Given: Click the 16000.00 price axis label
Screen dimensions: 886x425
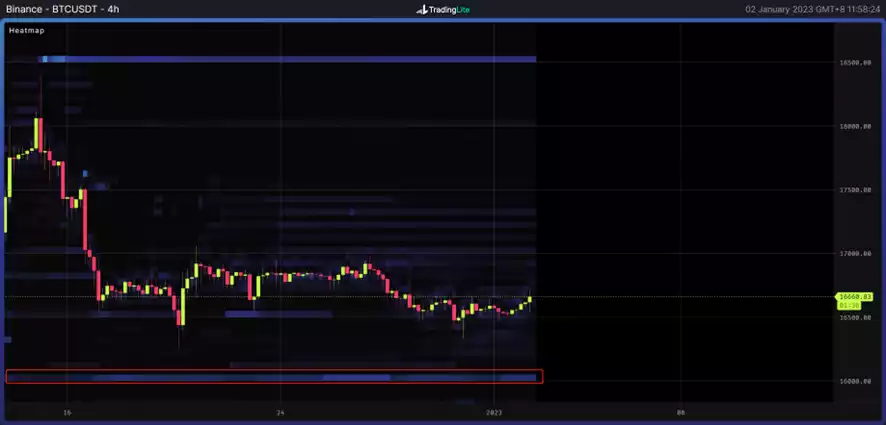Looking at the screenshot, I should [x=854, y=382].
